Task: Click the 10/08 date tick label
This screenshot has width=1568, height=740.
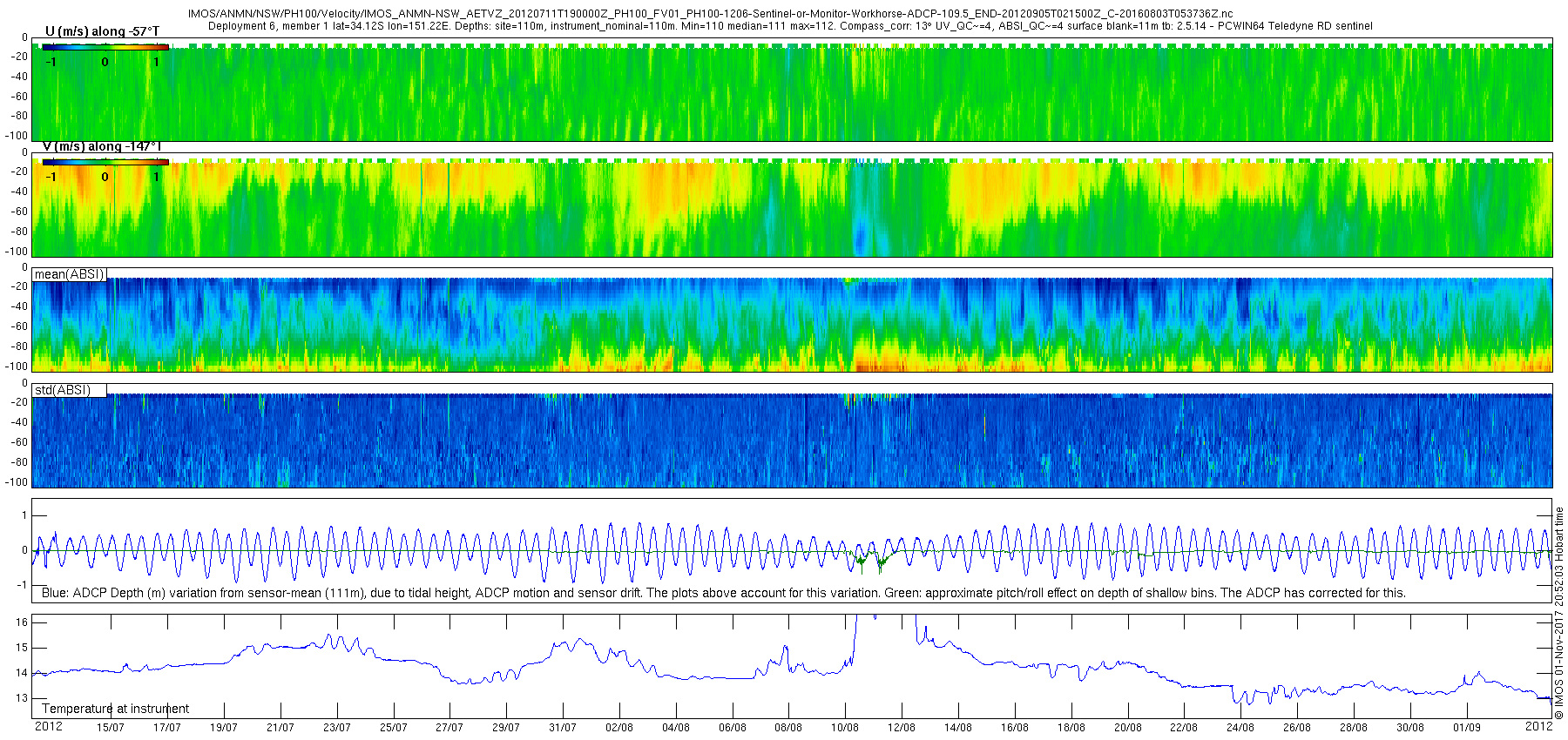Action: click(845, 728)
